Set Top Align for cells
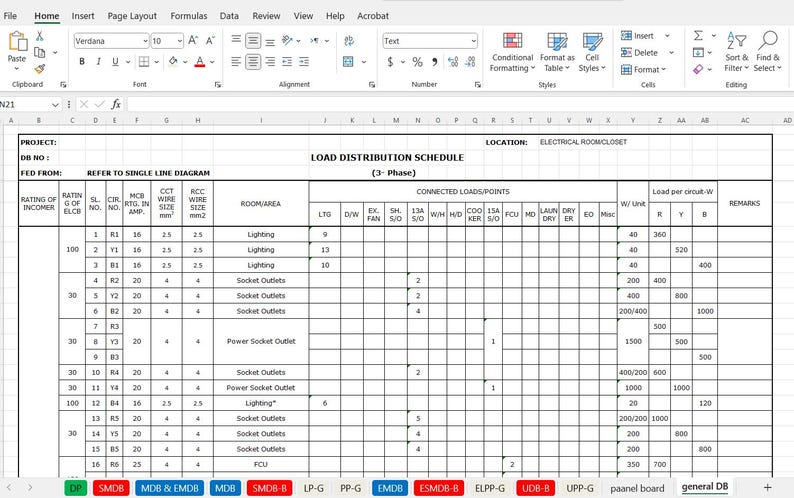The height and width of the screenshot is (498, 794). coord(236,40)
